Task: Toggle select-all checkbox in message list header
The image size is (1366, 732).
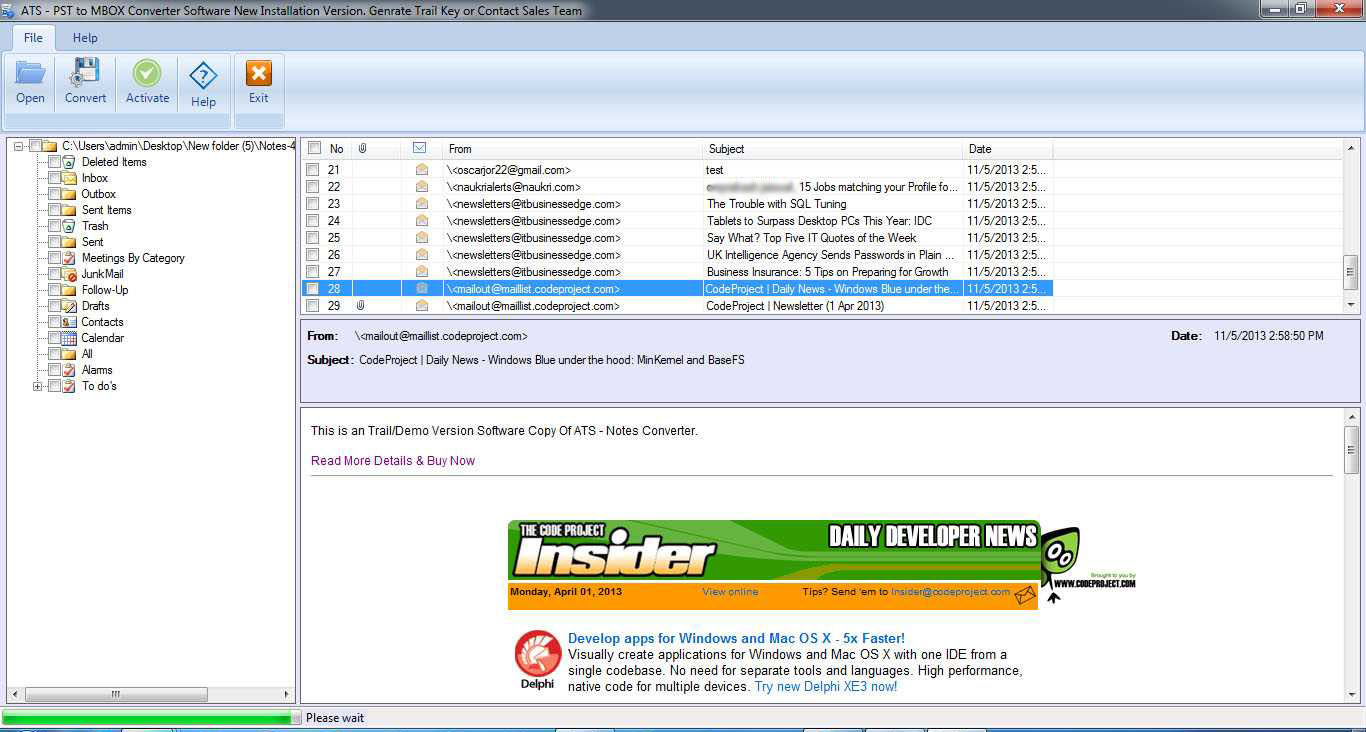Action: (314, 148)
